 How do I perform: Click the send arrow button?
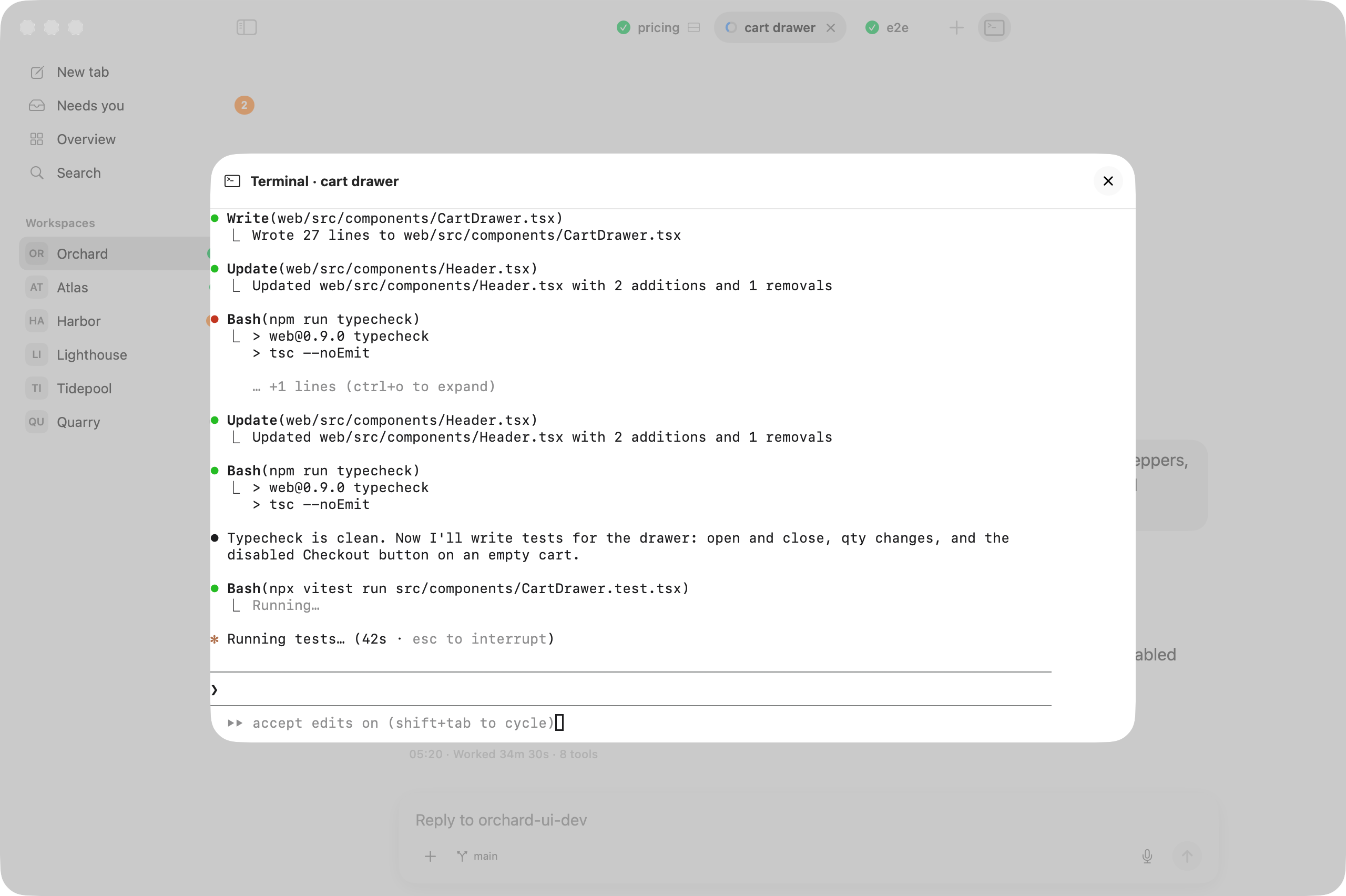(1187, 856)
